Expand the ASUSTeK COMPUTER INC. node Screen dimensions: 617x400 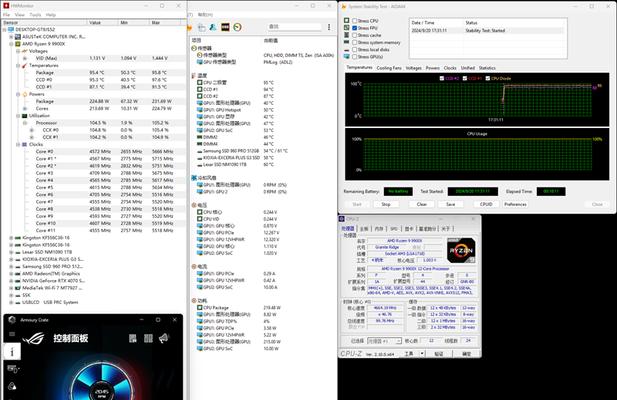(x=11, y=37)
